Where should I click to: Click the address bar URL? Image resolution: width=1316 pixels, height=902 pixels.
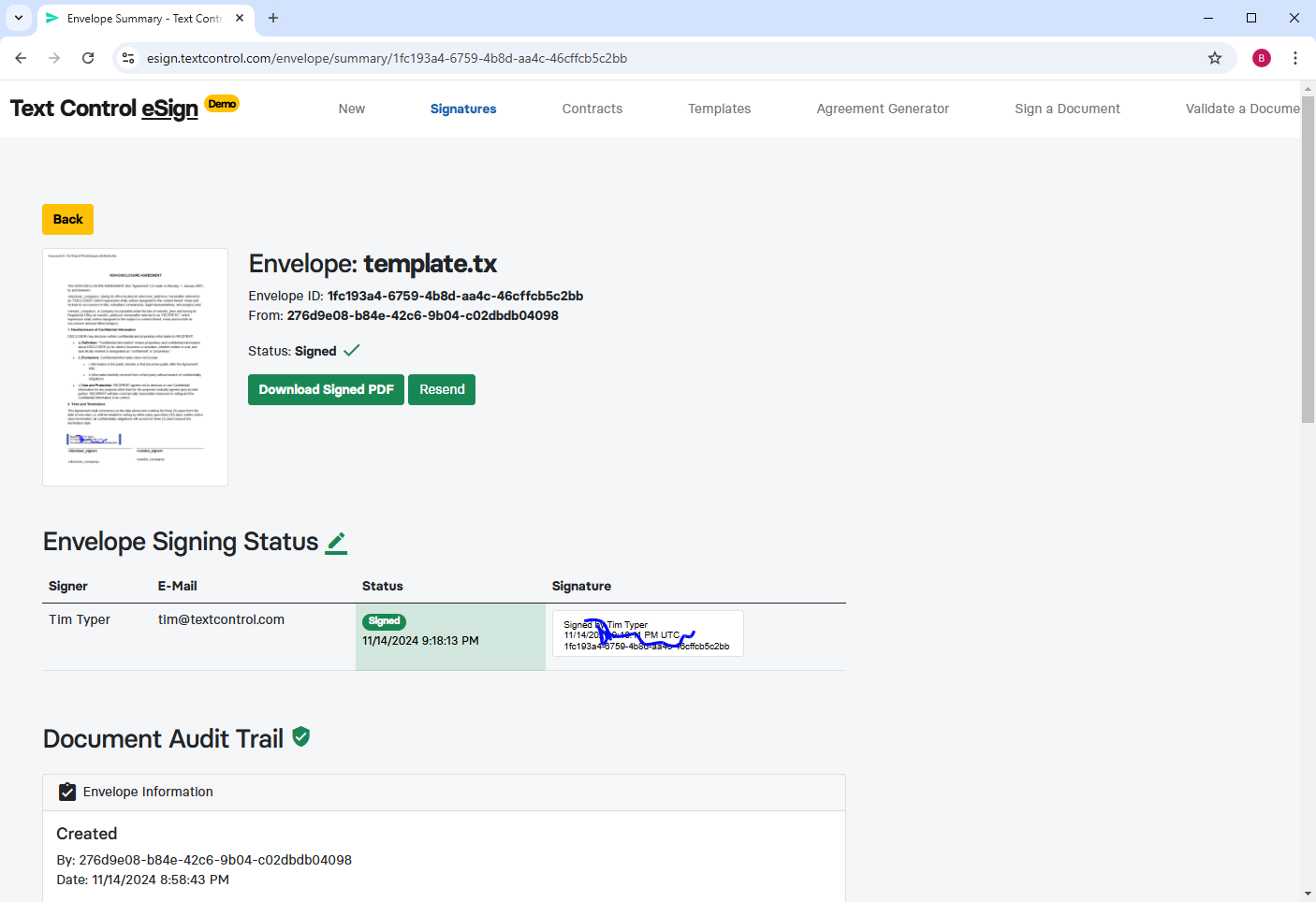pyautogui.click(x=387, y=58)
